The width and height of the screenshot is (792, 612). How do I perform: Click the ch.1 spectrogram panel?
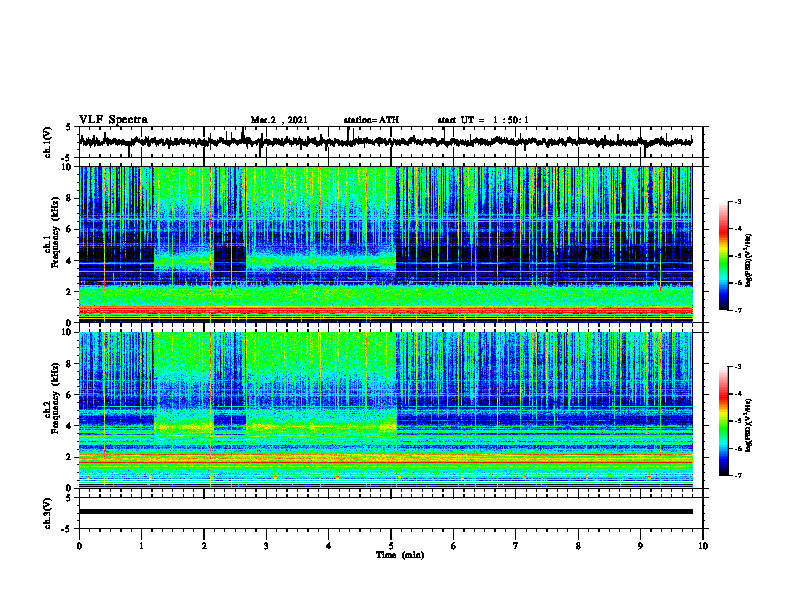pyautogui.click(x=386, y=244)
